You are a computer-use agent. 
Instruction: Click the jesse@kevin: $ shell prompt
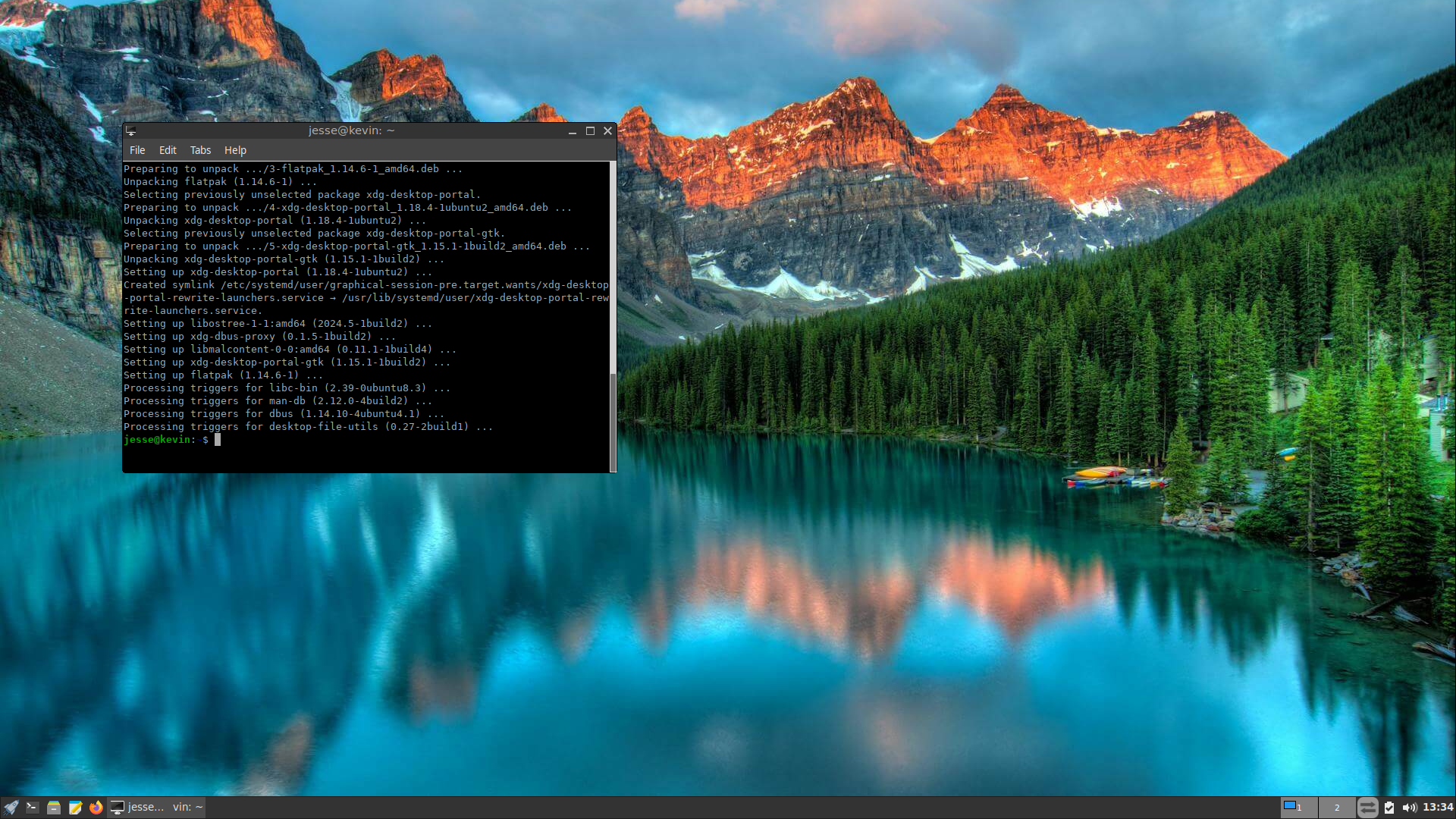(165, 440)
